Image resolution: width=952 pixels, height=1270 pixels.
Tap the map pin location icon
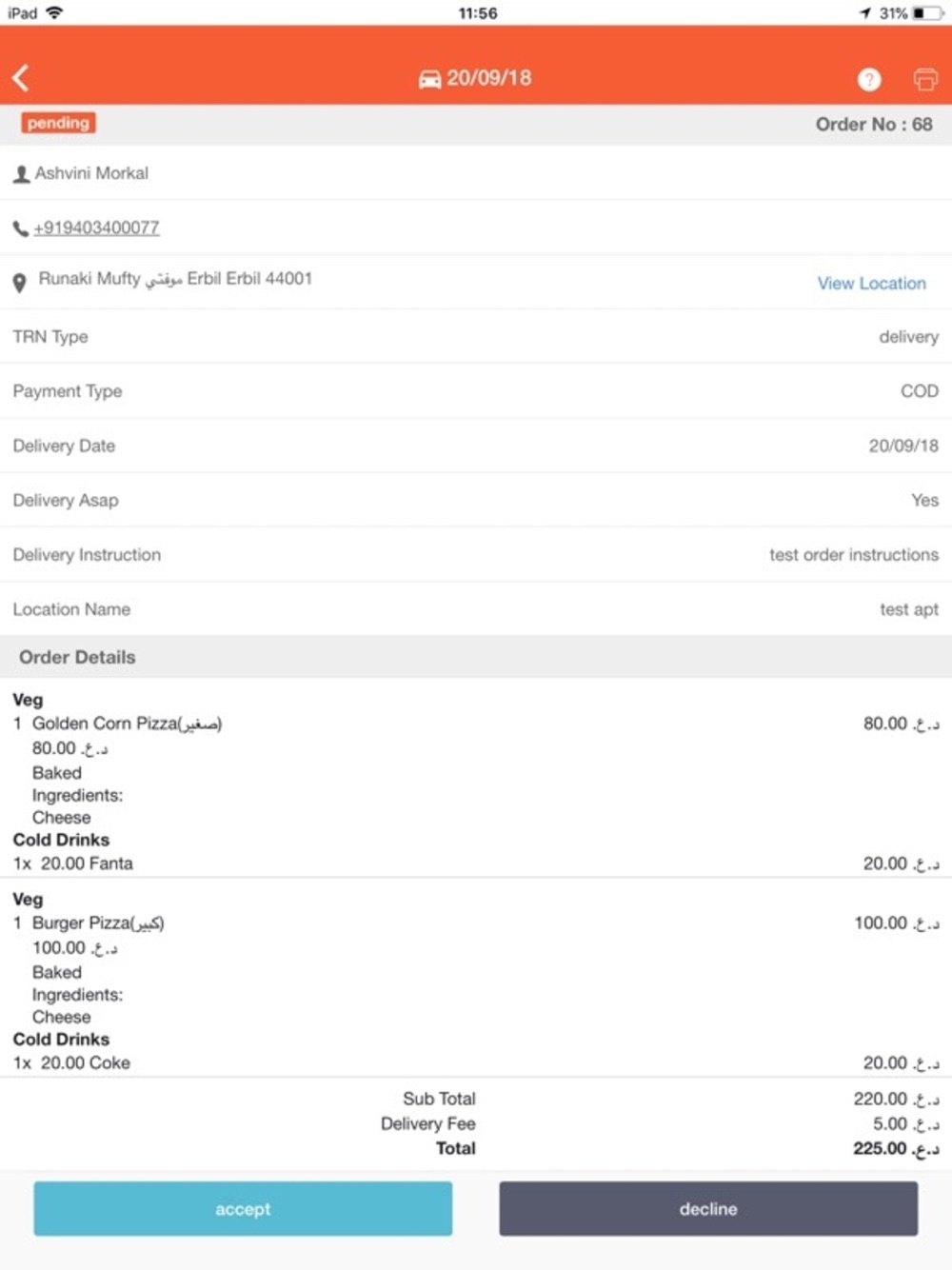pos(19,283)
